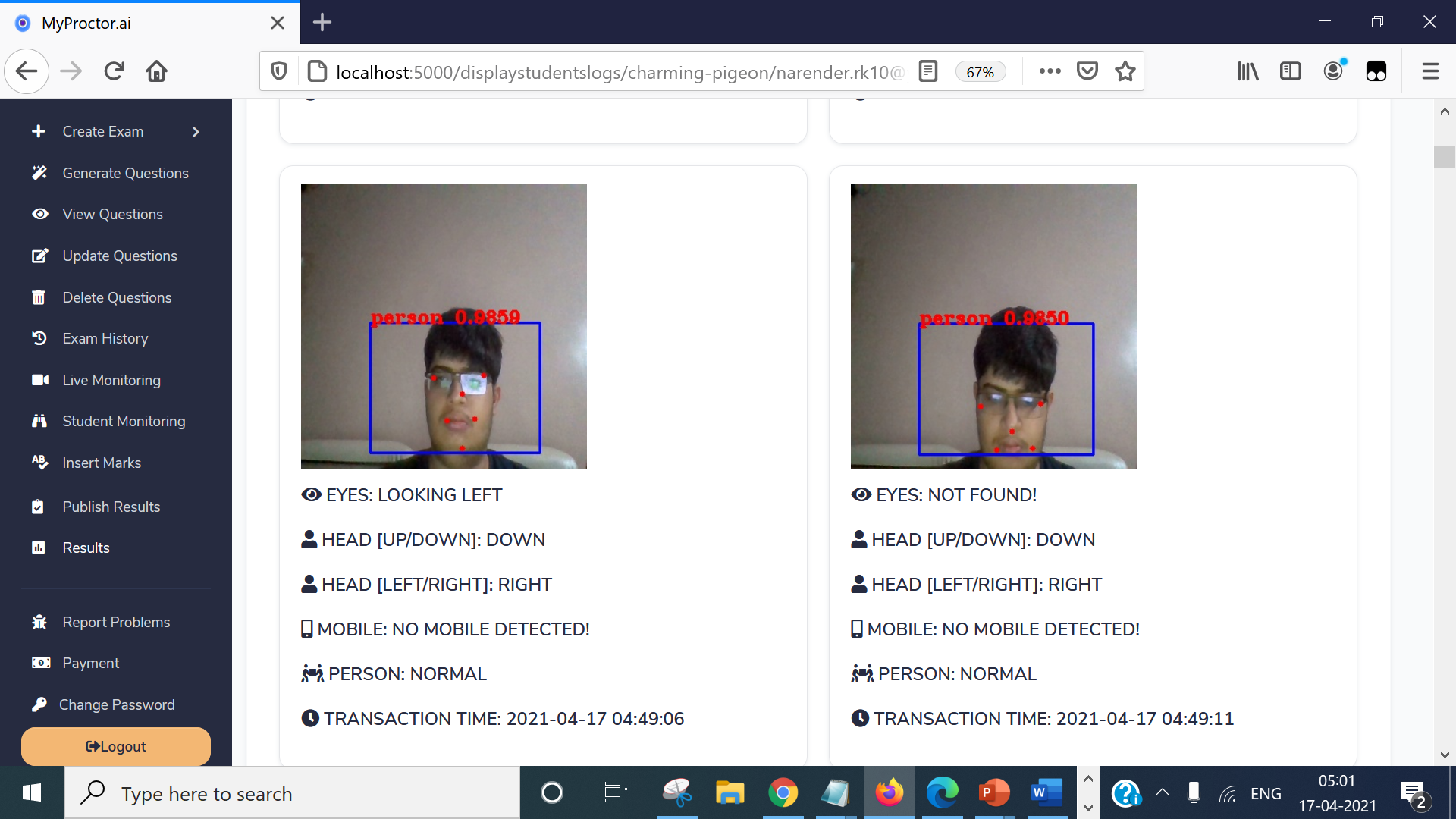Click the 67% zoom level indicator
The width and height of the screenshot is (1456, 819).
tap(980, 72)
